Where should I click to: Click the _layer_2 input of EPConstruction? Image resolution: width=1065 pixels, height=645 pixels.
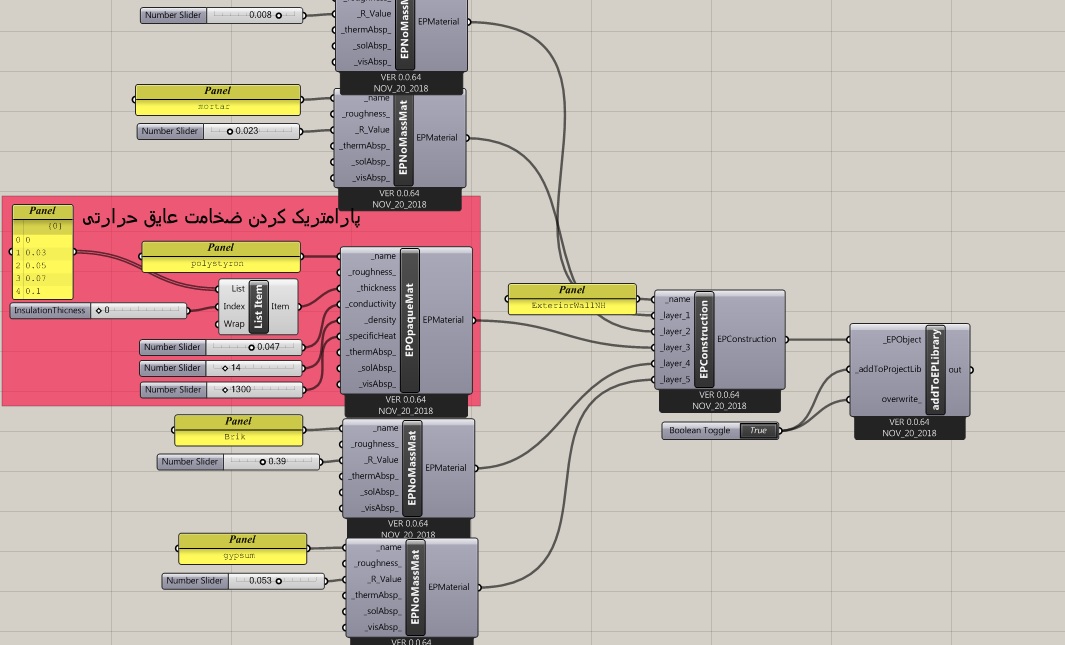pos(676,331)
